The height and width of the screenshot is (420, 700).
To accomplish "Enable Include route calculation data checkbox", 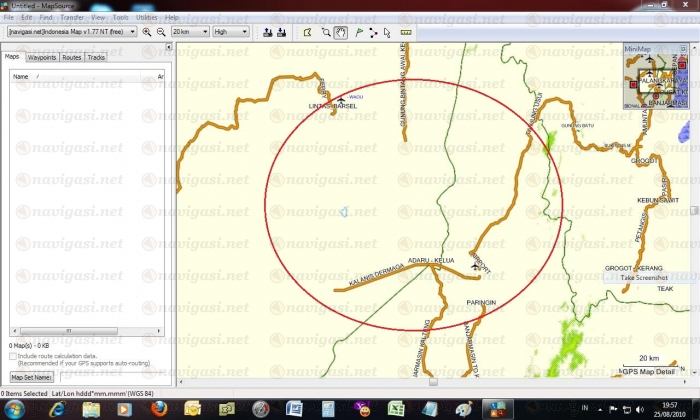I will 12,355.
